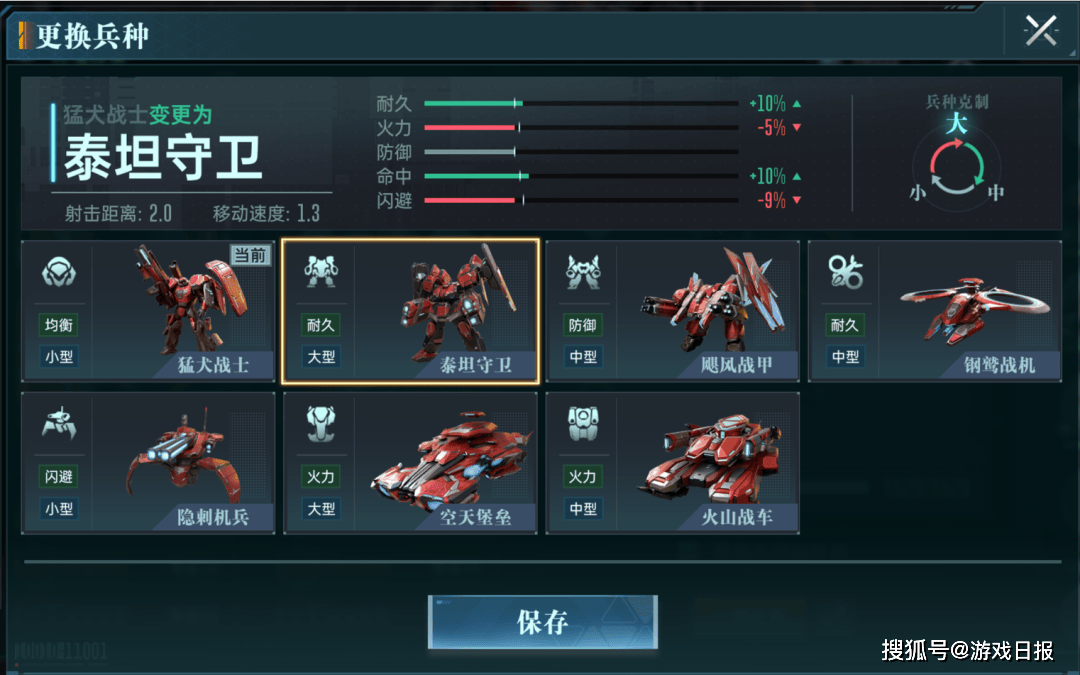Select the 空天堡垒 unit card

(x=410, y=463)
